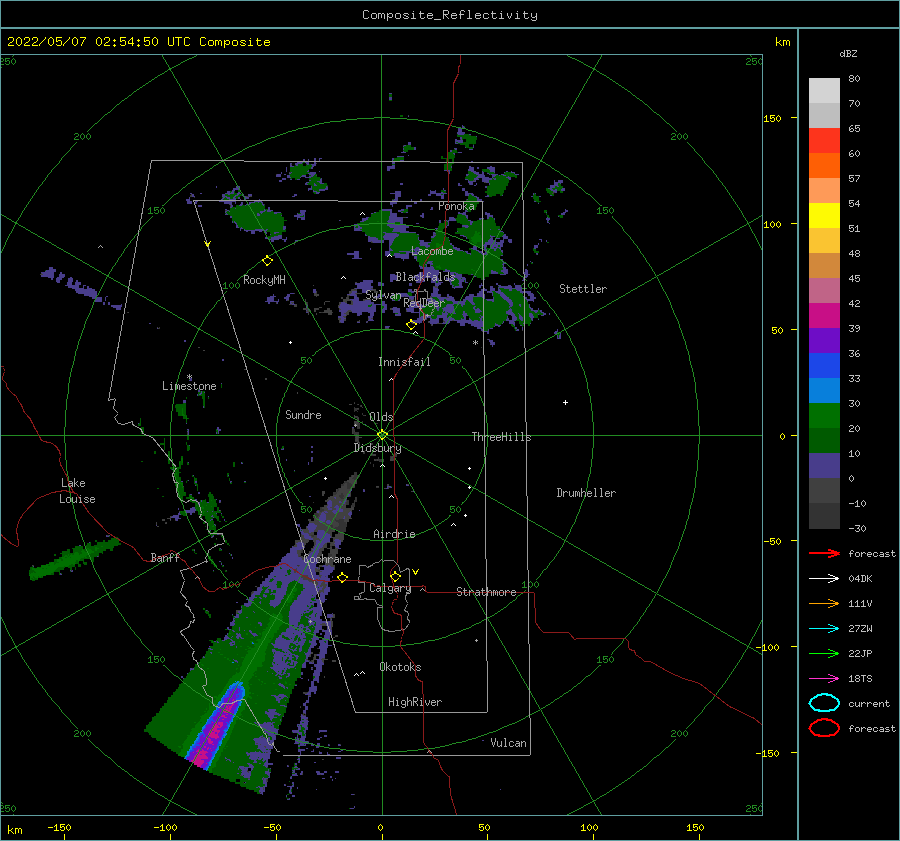Click the Stettler town label
The width and height of the screenshot is (900, 841).
(583, 289)
